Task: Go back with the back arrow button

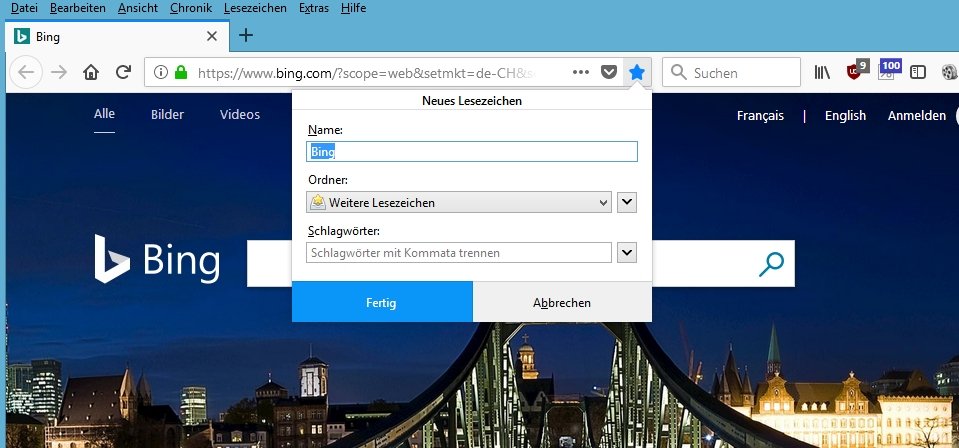Action: 26,72
